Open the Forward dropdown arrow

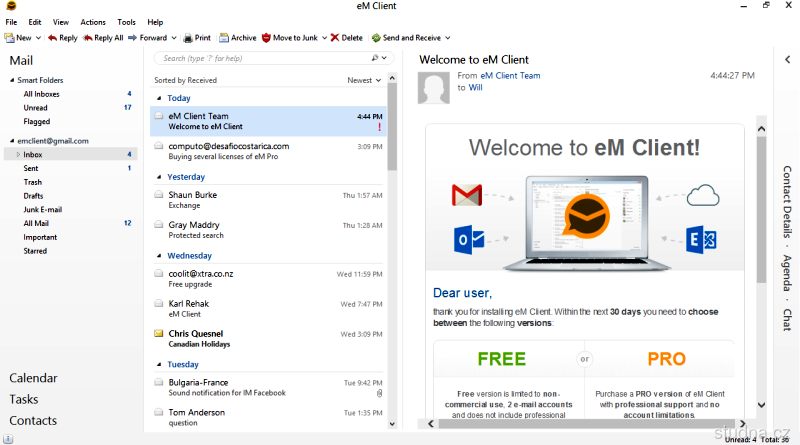[174, 38]
